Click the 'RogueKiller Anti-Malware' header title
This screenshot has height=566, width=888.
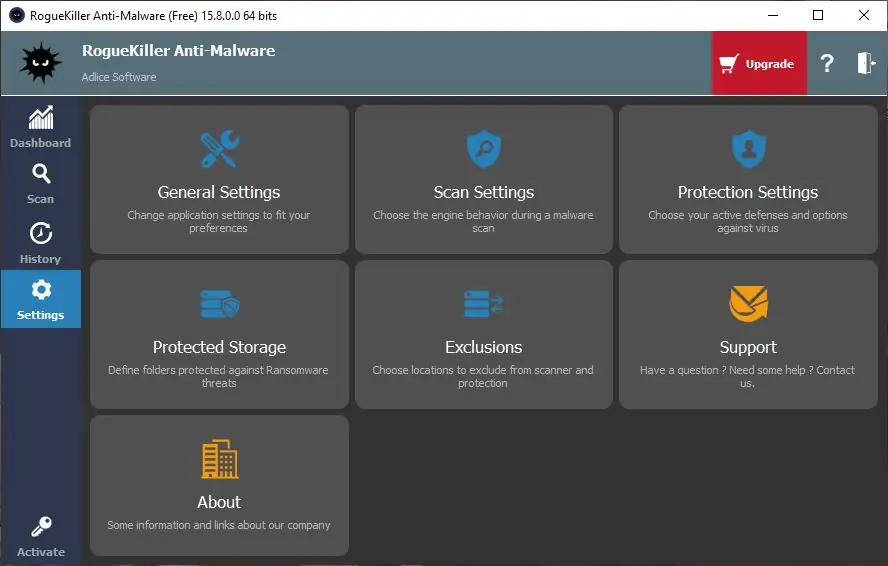pyautogui.click(x=178, y=51)
